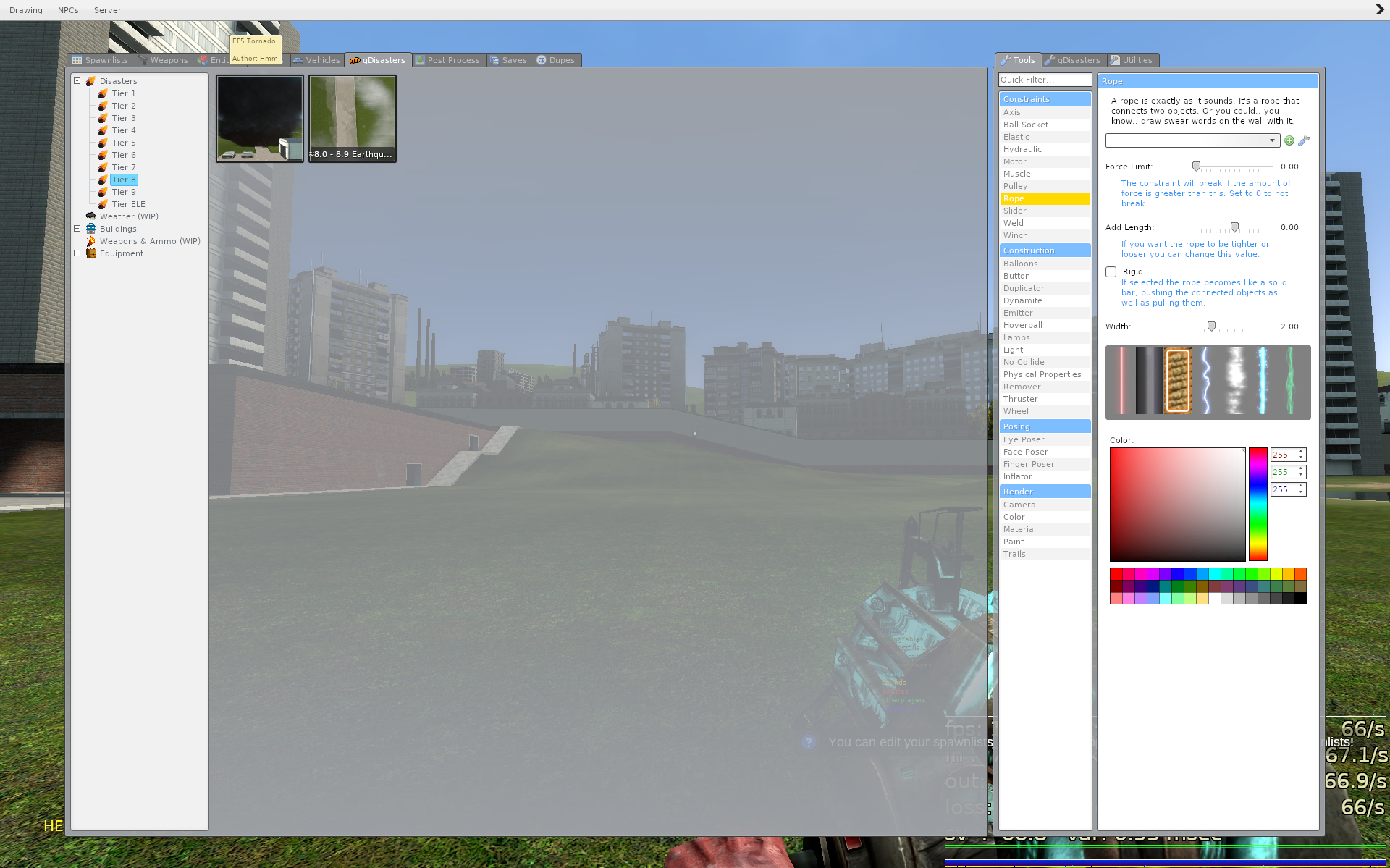Switch to the Spawnlists tab
Viewport: 1390px width, 868px height.
pos(100,60)
